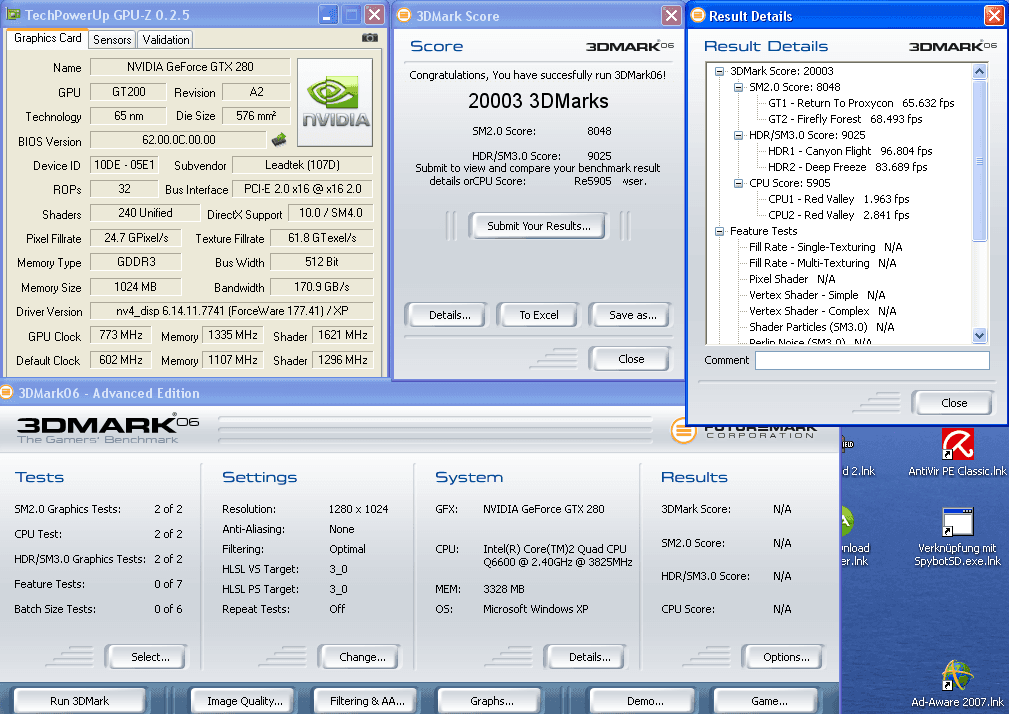This screenshot has width=1009, height=714.
Task: Collapse the CPU Score: 5905 node
Action: 739,183
